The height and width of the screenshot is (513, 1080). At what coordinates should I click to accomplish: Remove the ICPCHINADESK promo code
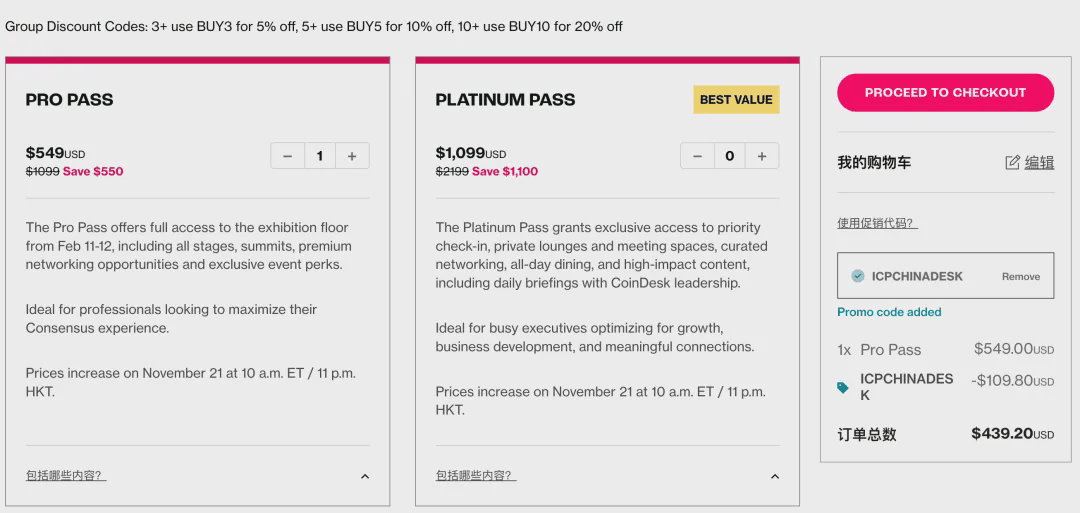click(1020, 277)
